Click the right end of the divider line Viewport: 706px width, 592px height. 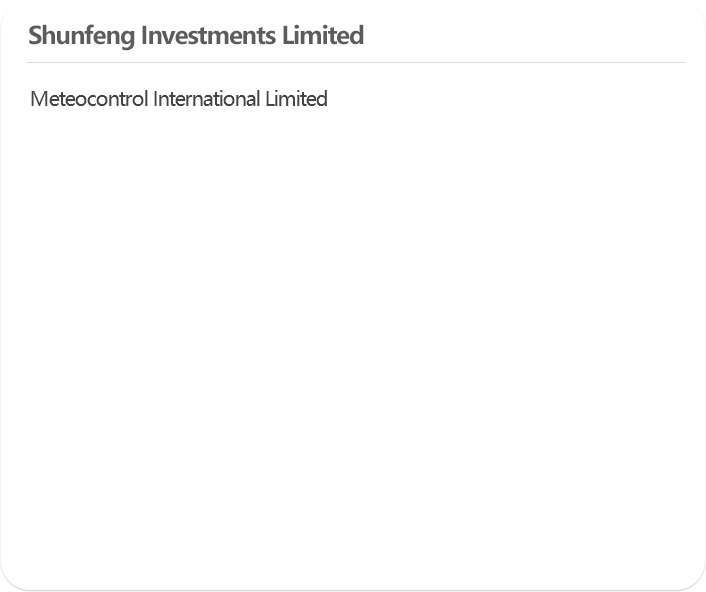pos(683,63)
